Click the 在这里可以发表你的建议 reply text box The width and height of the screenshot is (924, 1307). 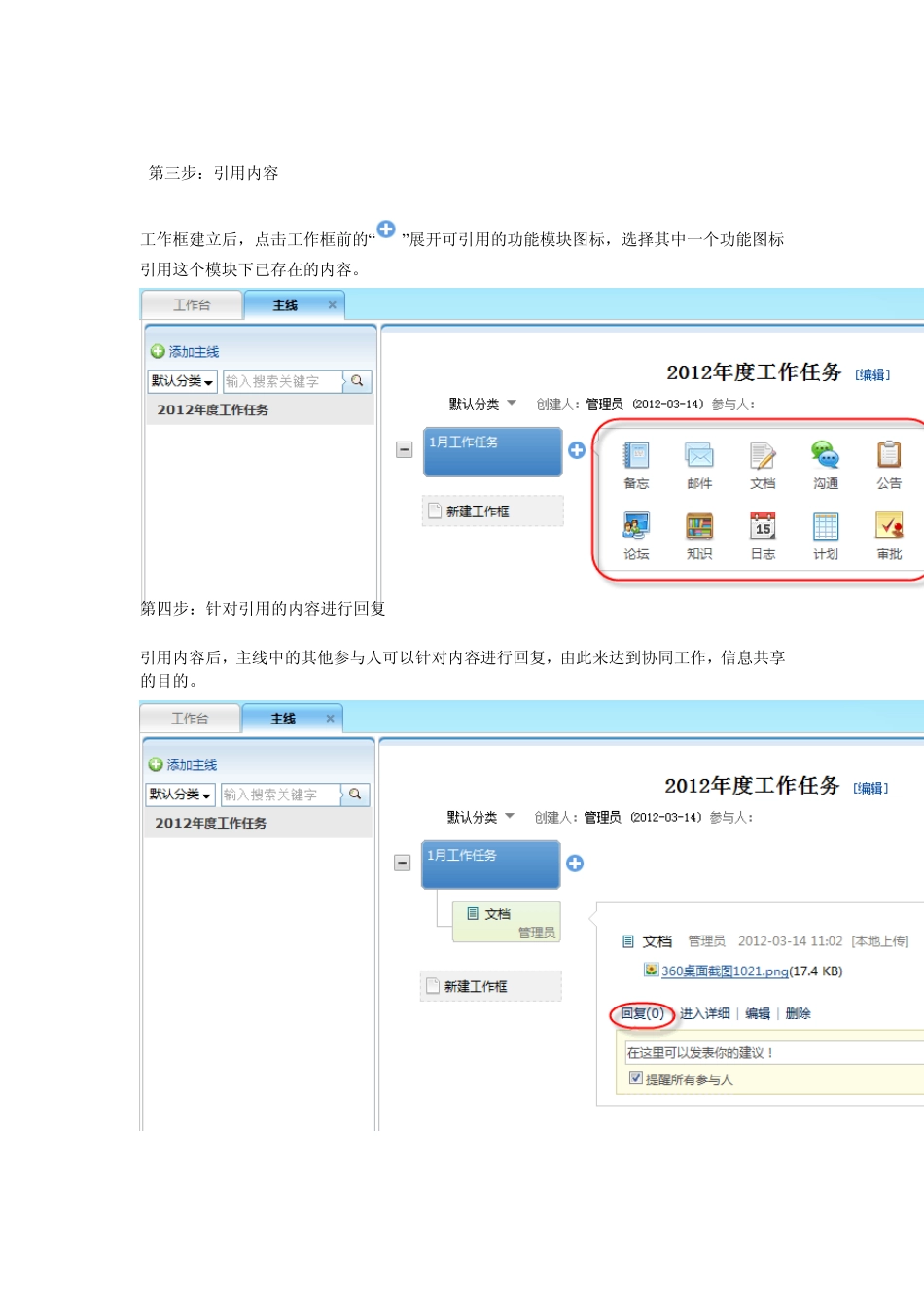click(x=774, y=1052)
